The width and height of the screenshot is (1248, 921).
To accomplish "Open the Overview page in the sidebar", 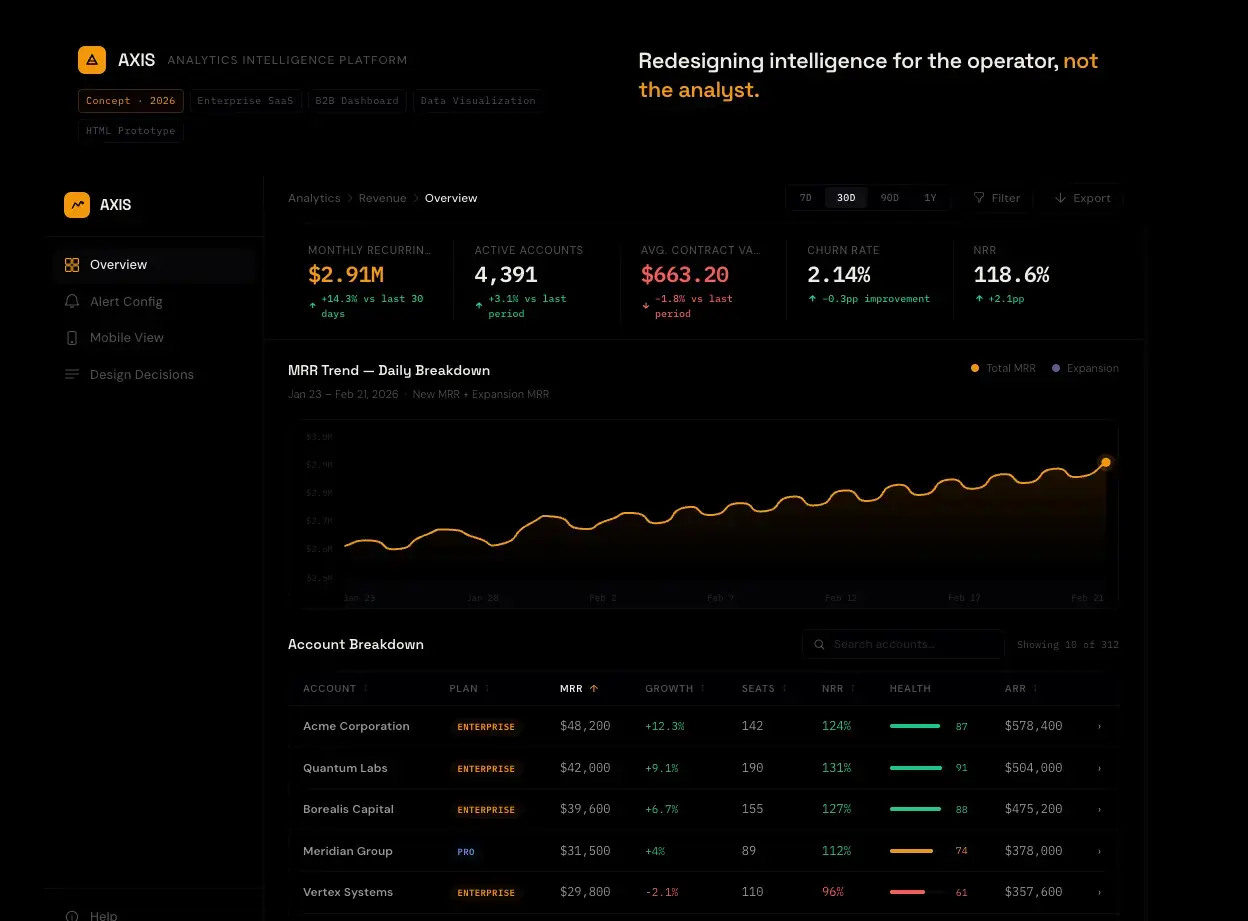I will 154,265.
